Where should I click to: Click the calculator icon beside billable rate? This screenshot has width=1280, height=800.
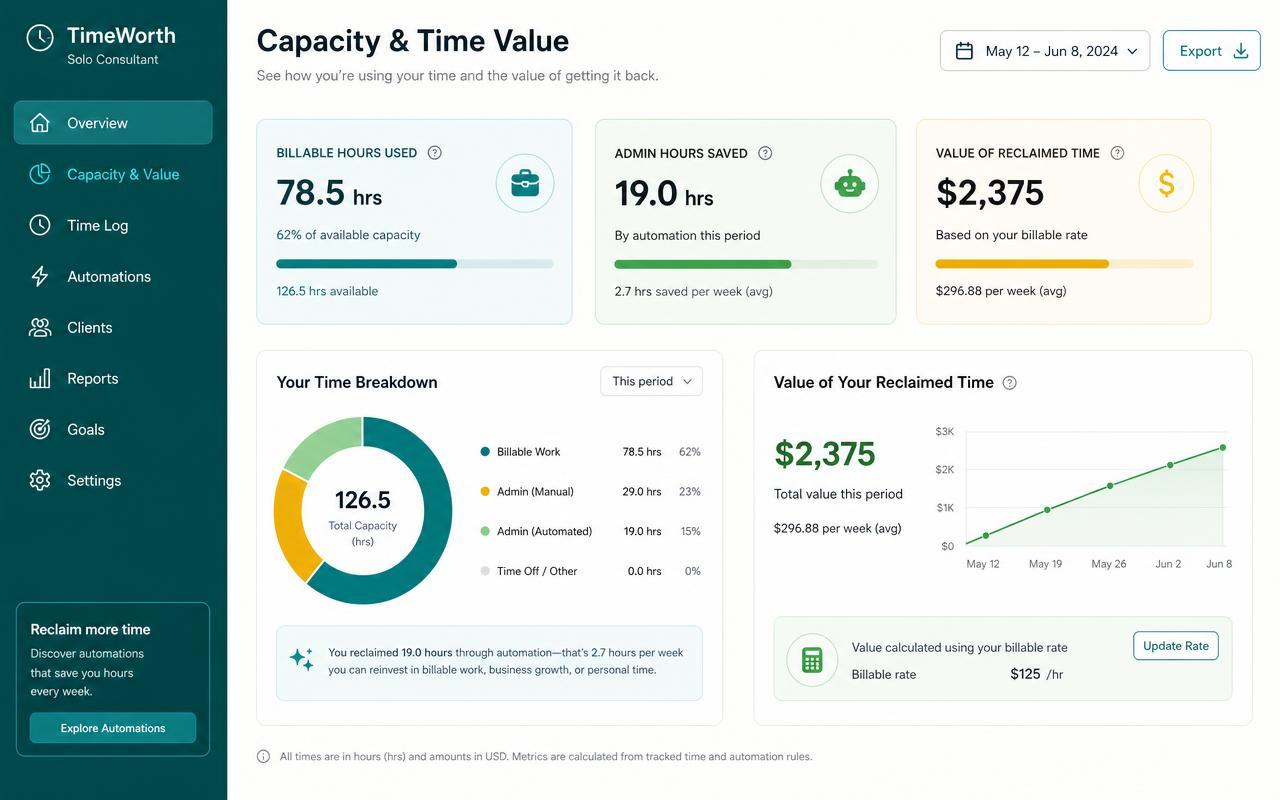pos(812,659)
